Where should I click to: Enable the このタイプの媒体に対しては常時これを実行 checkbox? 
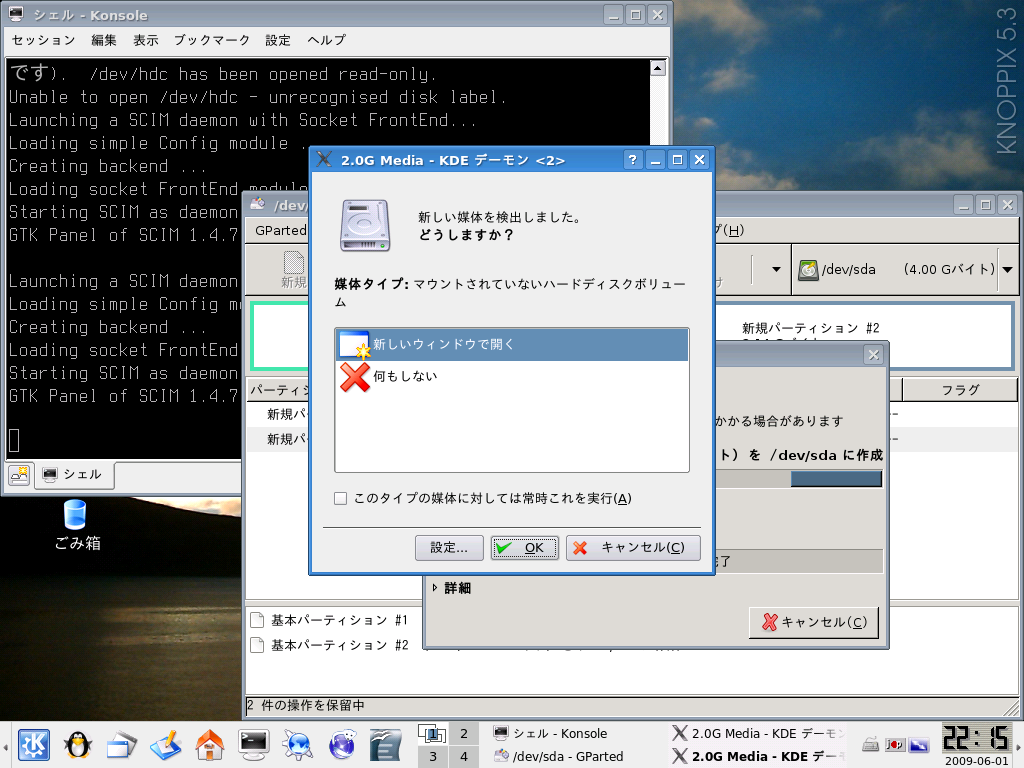[340, 499]
